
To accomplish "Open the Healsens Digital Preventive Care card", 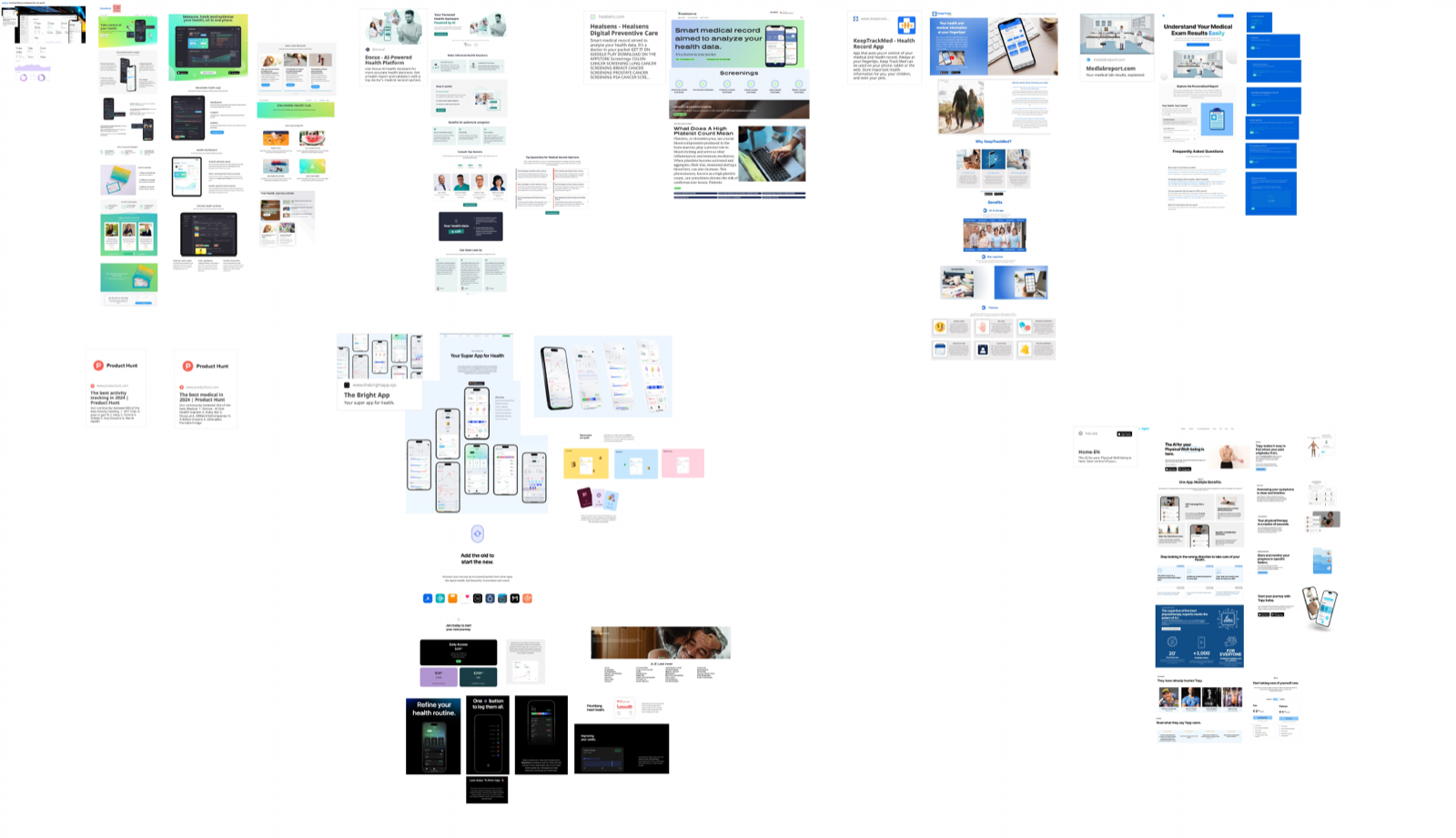I will [x=624, y=47].
